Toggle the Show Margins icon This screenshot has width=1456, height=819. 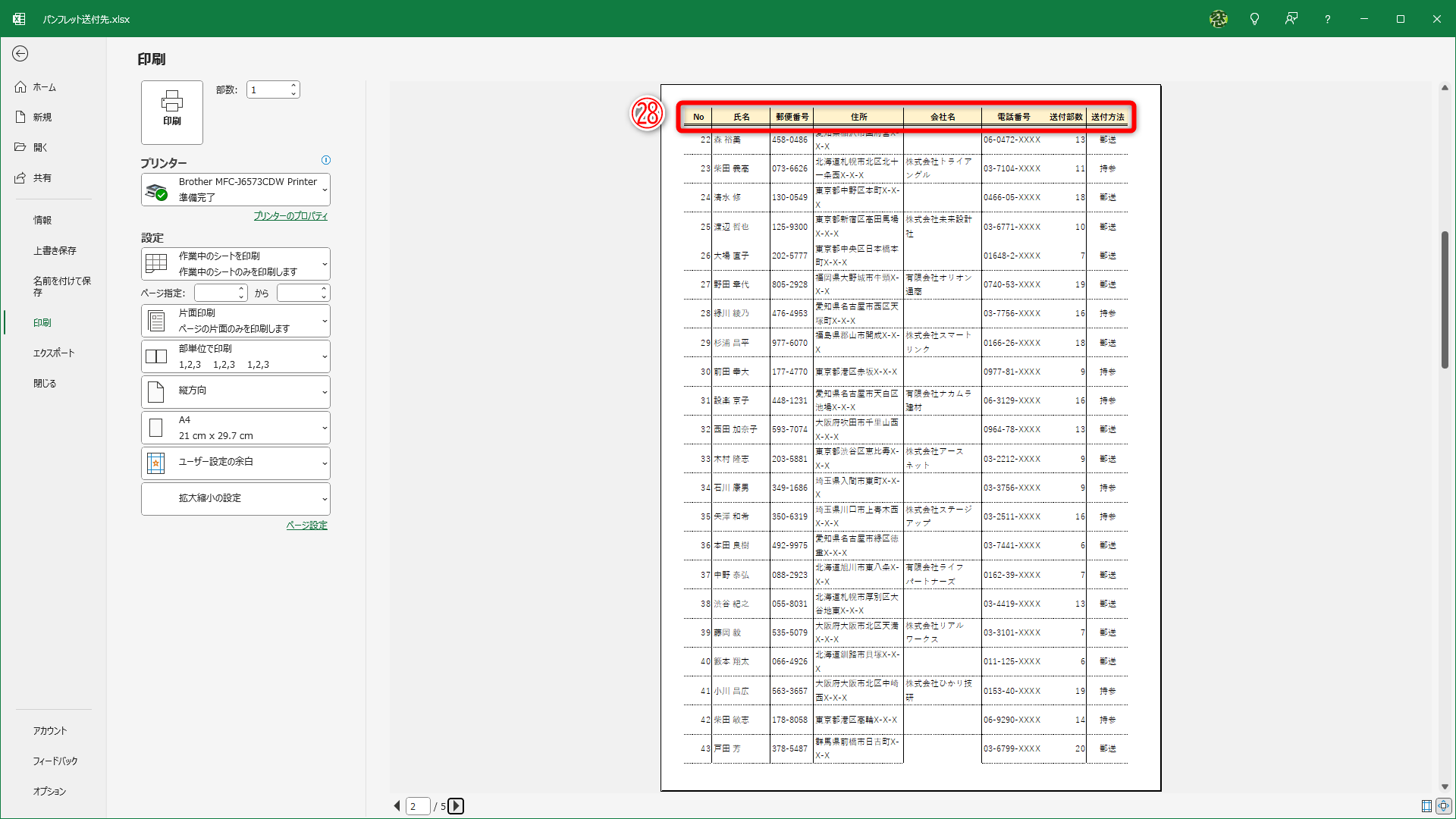tap(1426, 806)
